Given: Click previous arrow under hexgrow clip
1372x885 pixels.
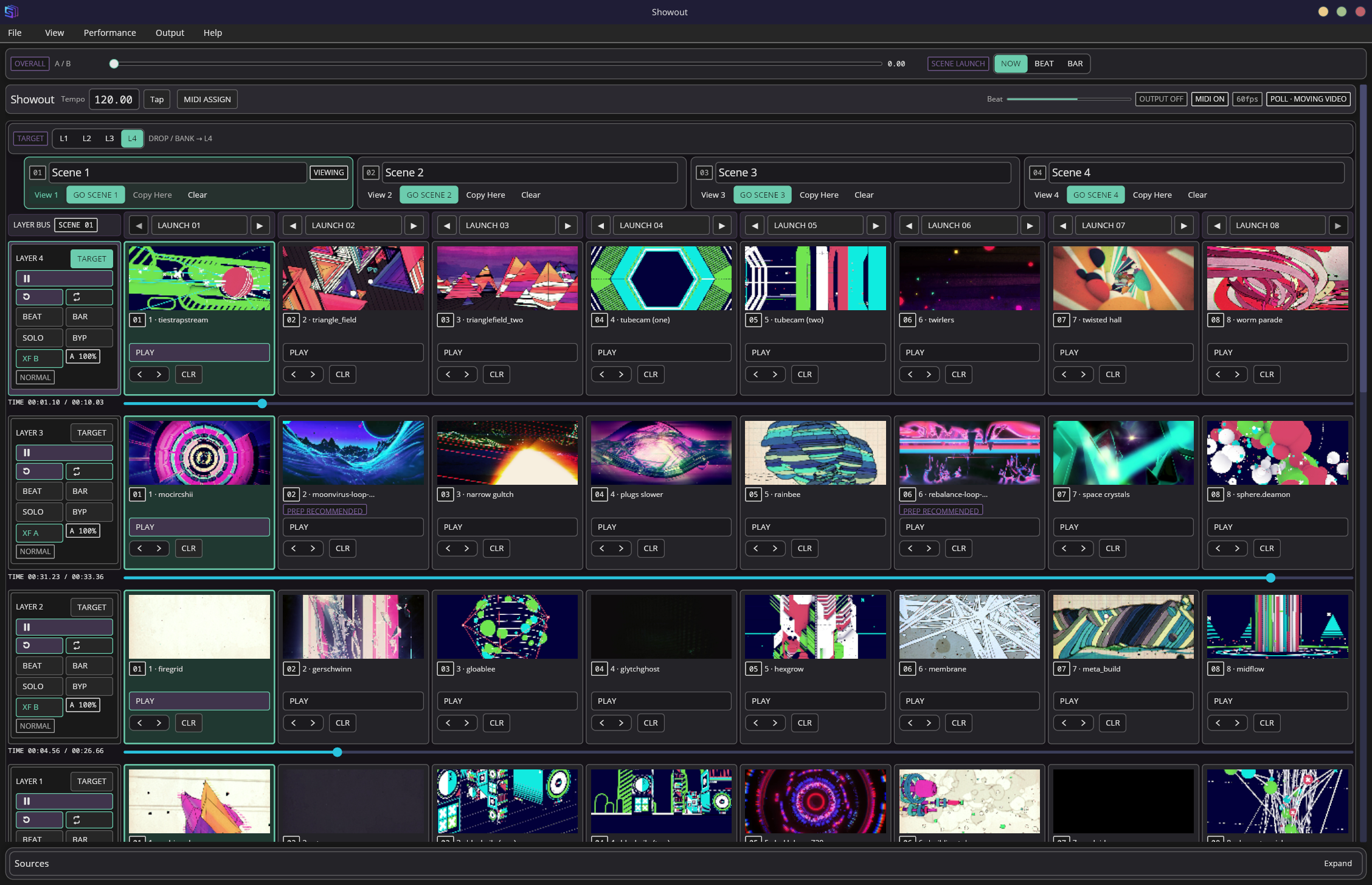Looking at the screenshot, I should tap(756, 723).
